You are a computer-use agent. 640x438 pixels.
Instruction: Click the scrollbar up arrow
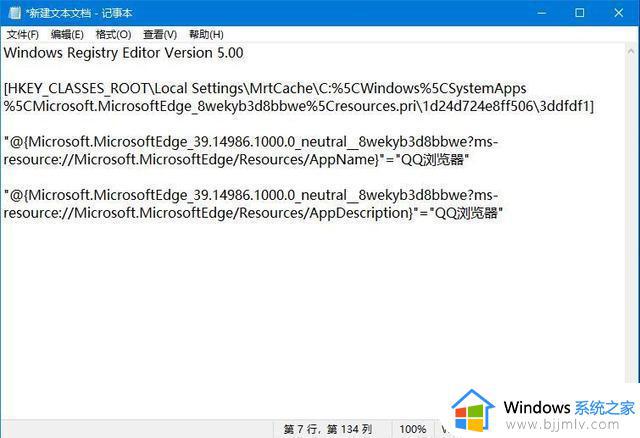(x=631, y=51)
